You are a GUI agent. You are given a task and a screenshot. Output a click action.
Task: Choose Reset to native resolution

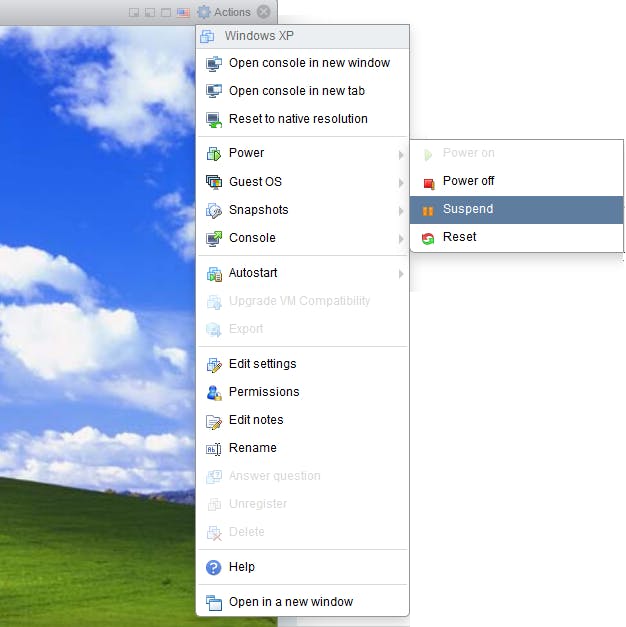click(x=302, y=119)
